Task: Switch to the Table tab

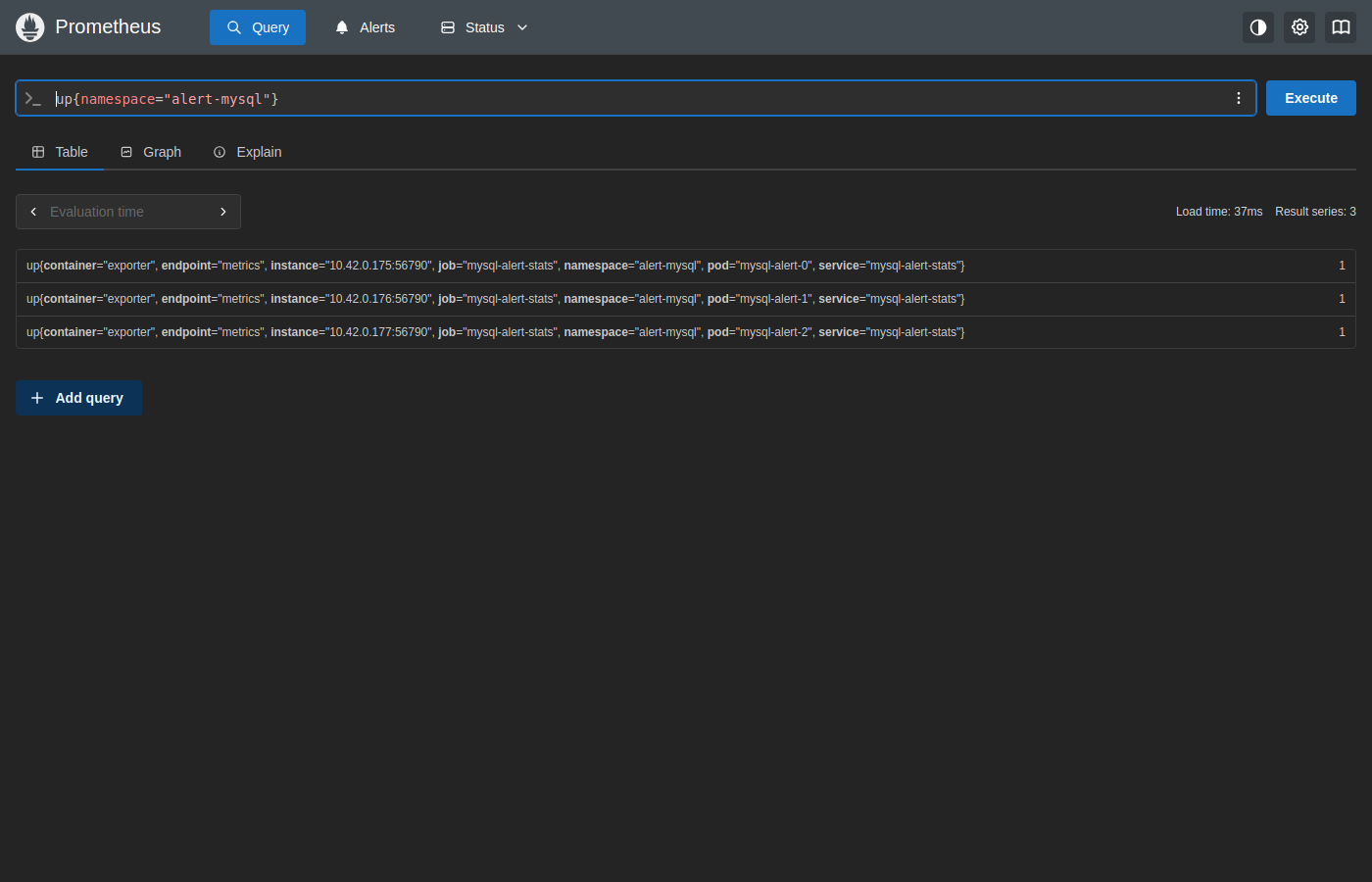Action: (60, 152)
